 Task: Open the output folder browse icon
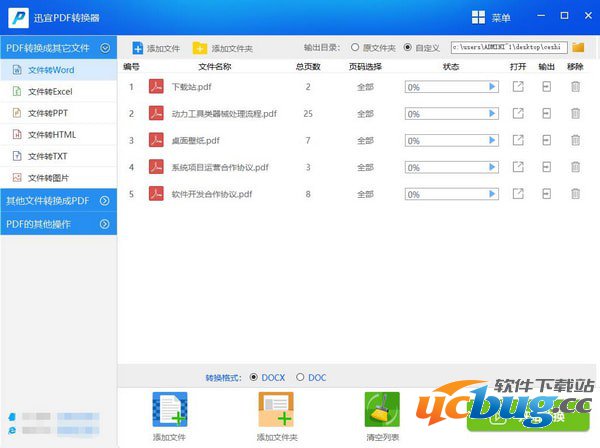(578, 47)
